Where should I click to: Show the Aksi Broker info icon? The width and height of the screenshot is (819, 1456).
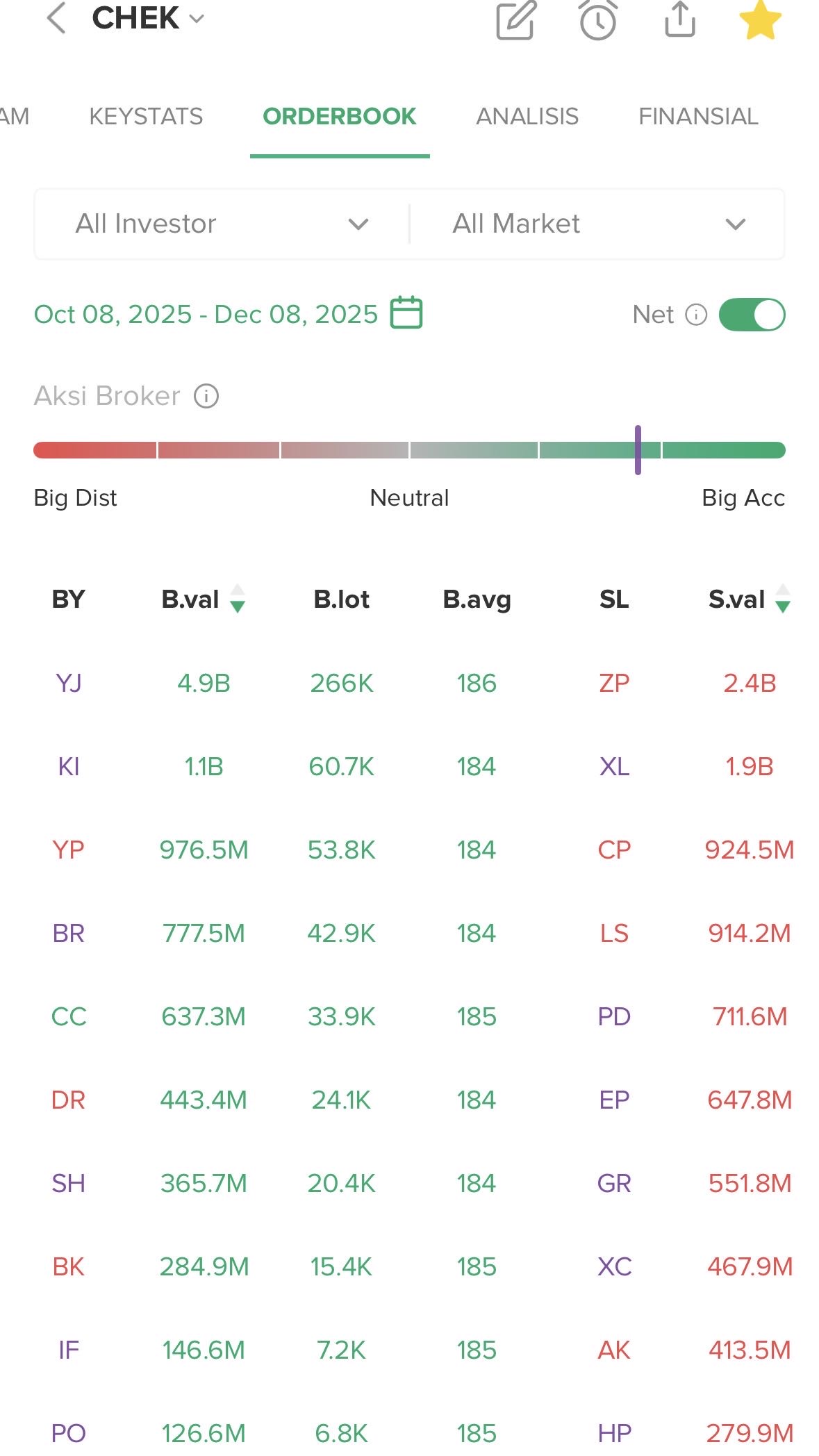(206, 396)
